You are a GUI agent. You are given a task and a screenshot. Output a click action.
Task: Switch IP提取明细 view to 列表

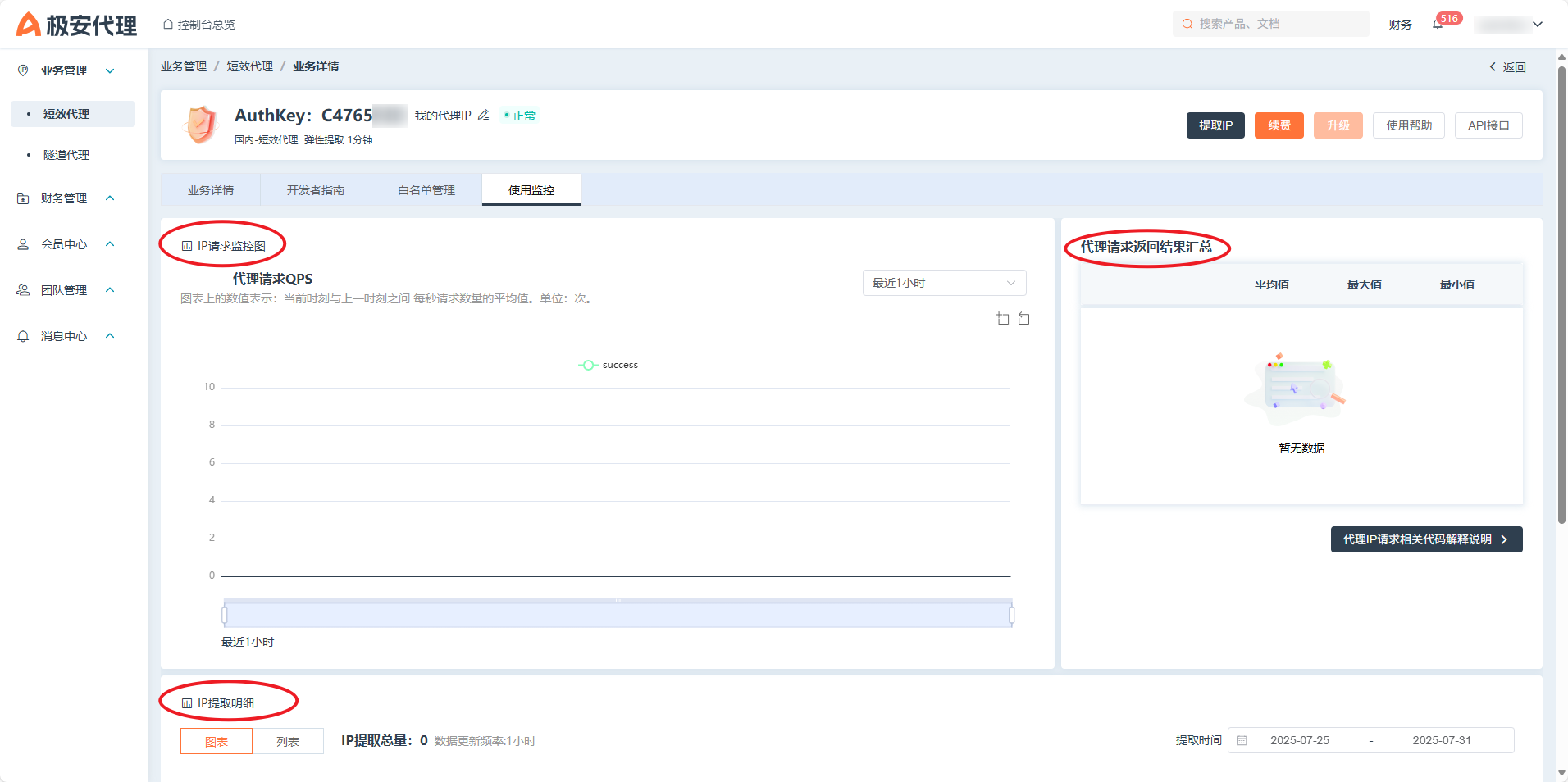[x=288, y=741]
